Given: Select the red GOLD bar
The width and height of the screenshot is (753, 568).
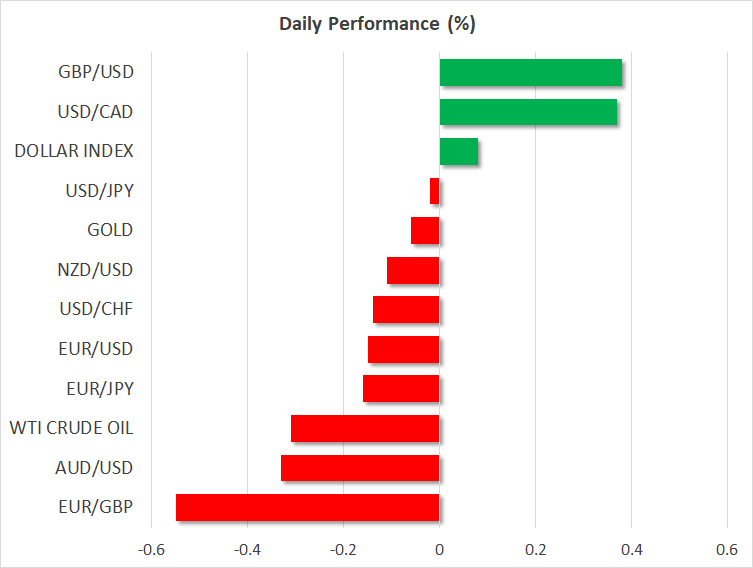Looking at the screenshot, I should tap(425, 231).
